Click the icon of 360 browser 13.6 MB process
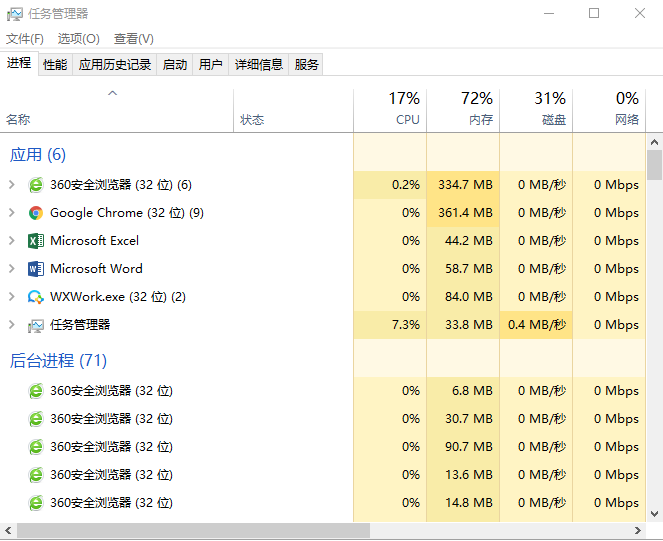The image size is (663, 541). 36,475
